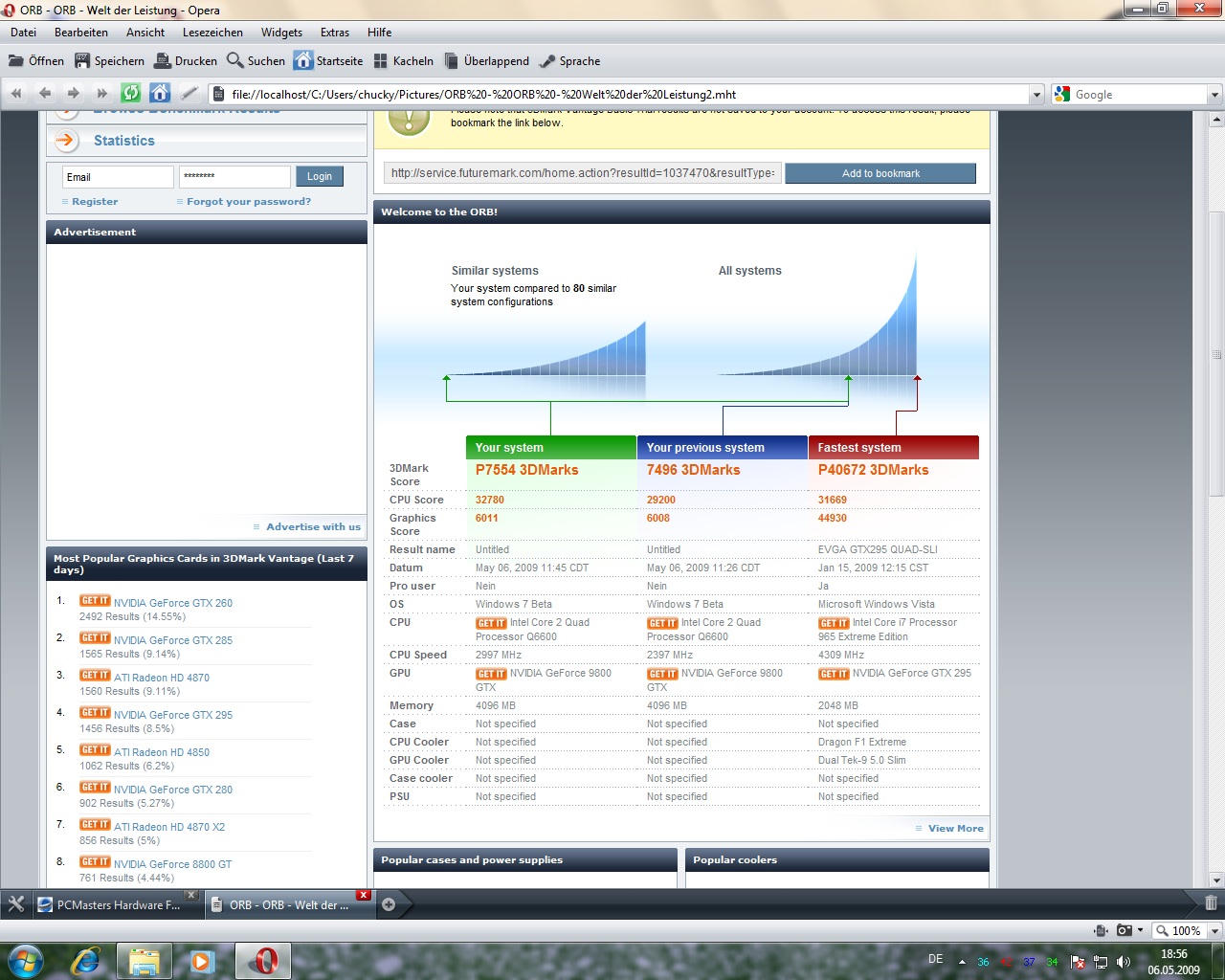Click the rewind navigation button

click(16, 94)
